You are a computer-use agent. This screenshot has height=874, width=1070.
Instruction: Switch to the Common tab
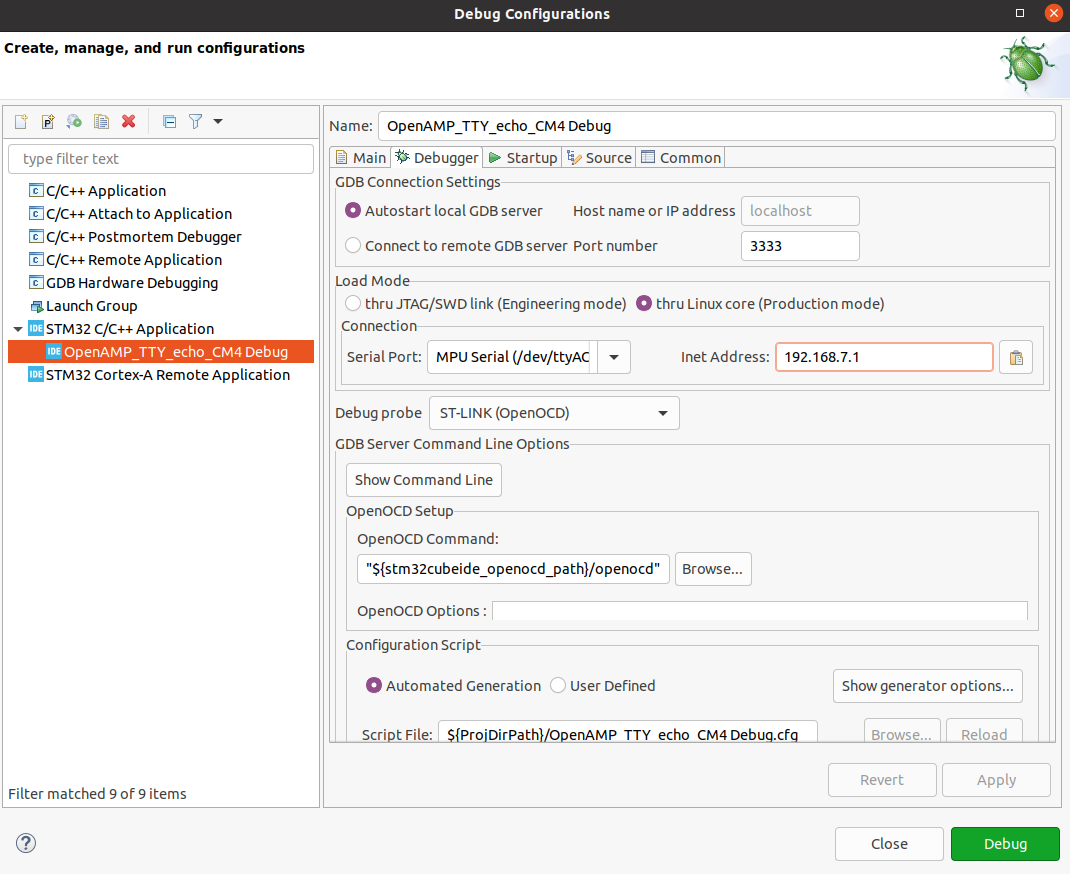(680, 158)
